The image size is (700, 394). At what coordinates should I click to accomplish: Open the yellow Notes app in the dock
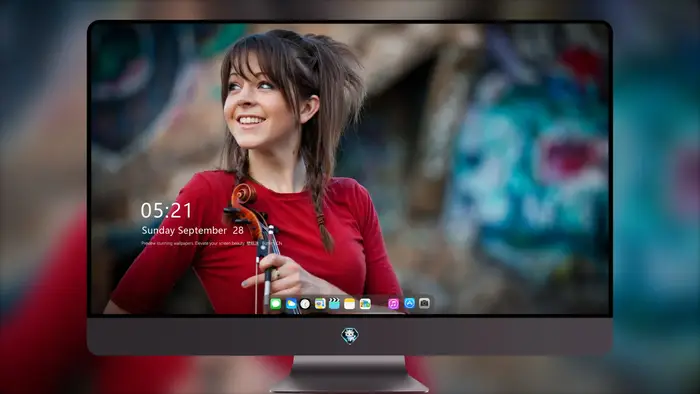[x=350, y=304]
